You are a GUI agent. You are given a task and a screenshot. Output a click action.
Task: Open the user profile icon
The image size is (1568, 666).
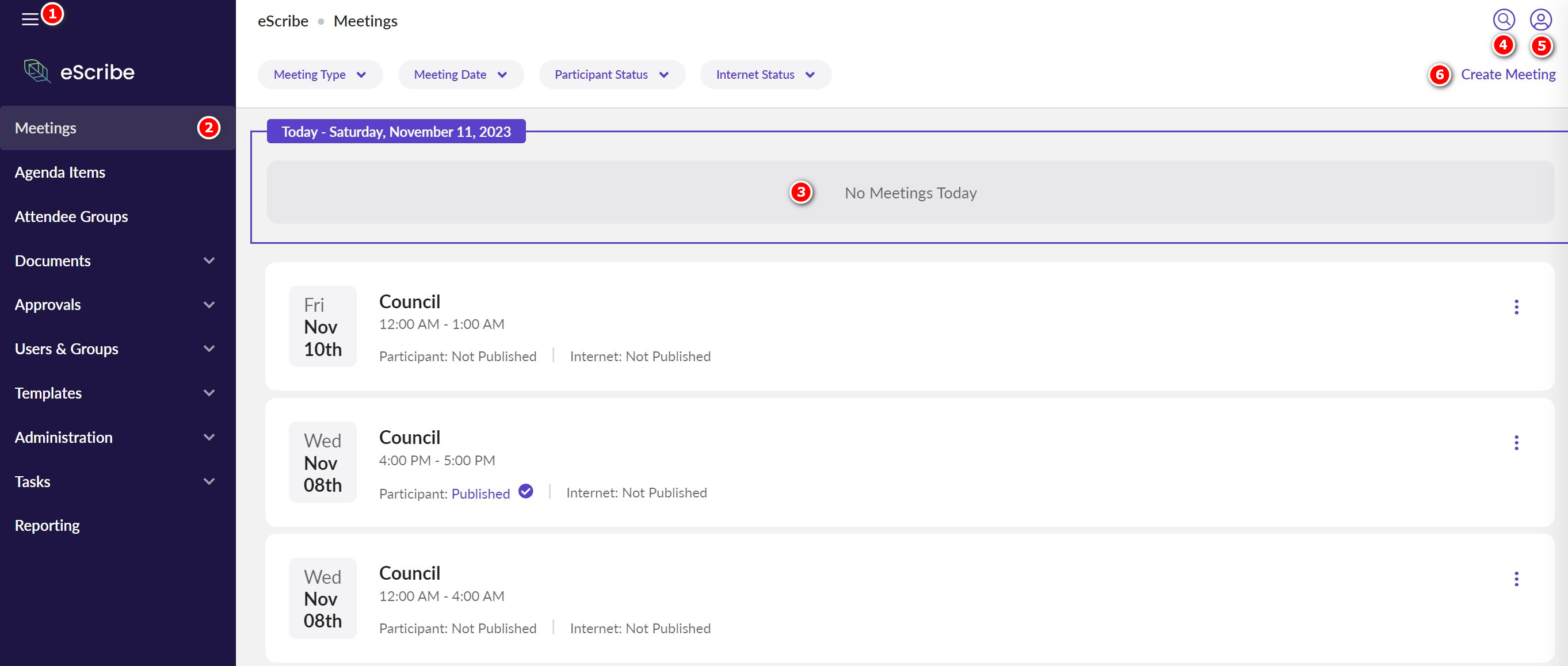1540,20
